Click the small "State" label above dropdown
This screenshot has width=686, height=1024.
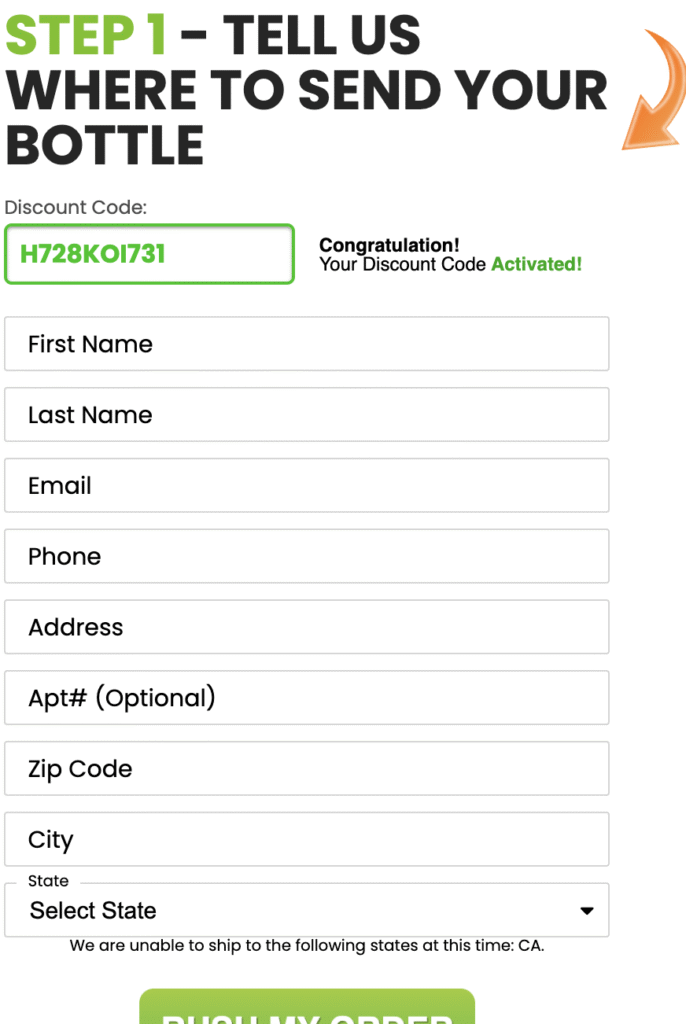48,881
